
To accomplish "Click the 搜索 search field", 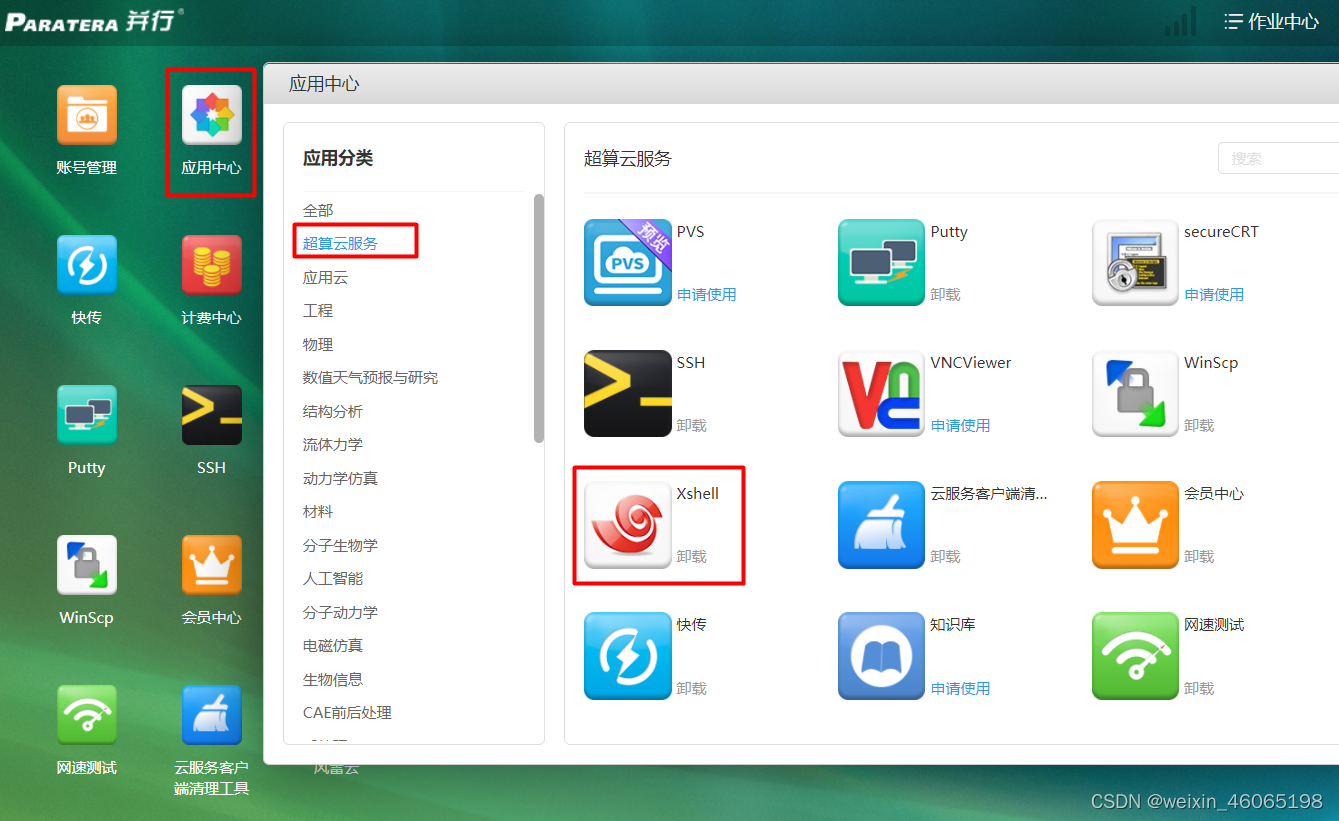I will point(1278,158).
